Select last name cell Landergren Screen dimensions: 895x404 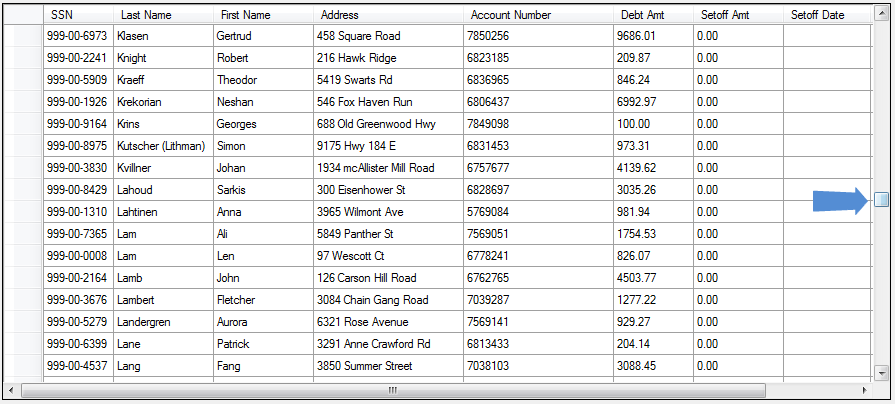click(163, 322)
